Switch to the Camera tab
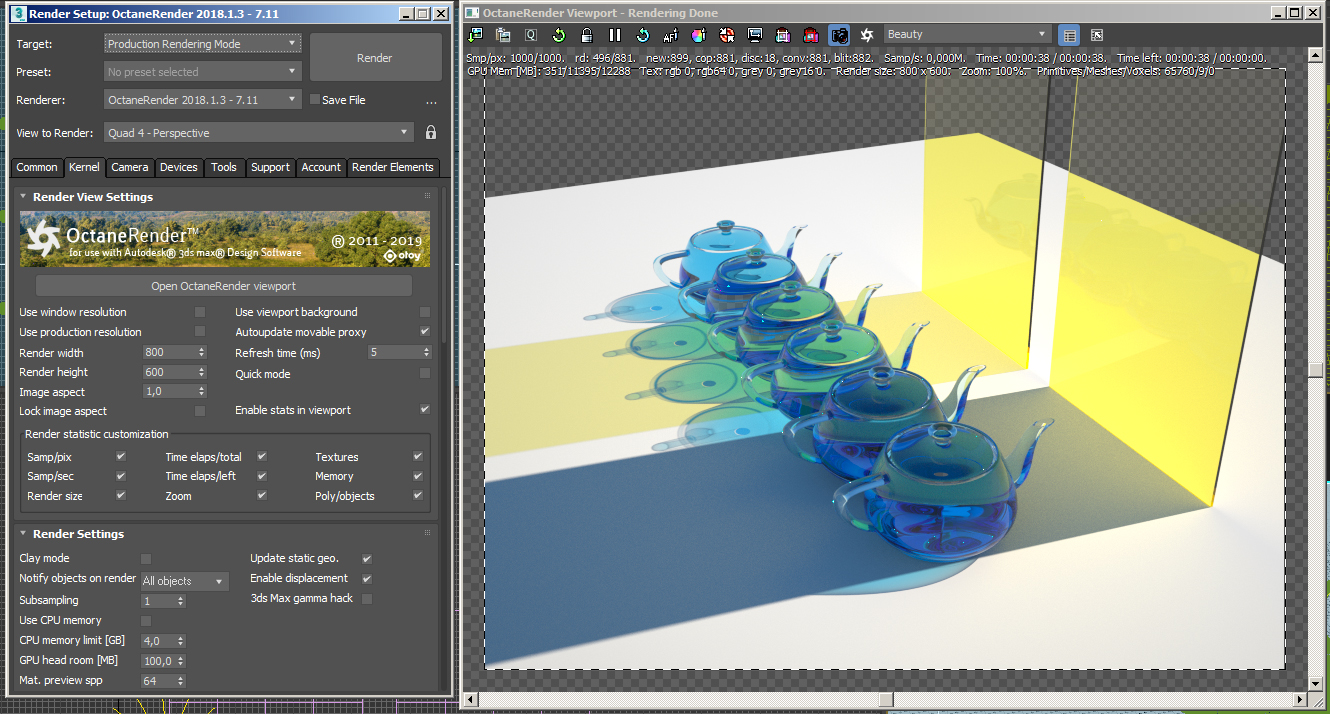The height and width of the screenshot is (714, 1330). point(129,167)
